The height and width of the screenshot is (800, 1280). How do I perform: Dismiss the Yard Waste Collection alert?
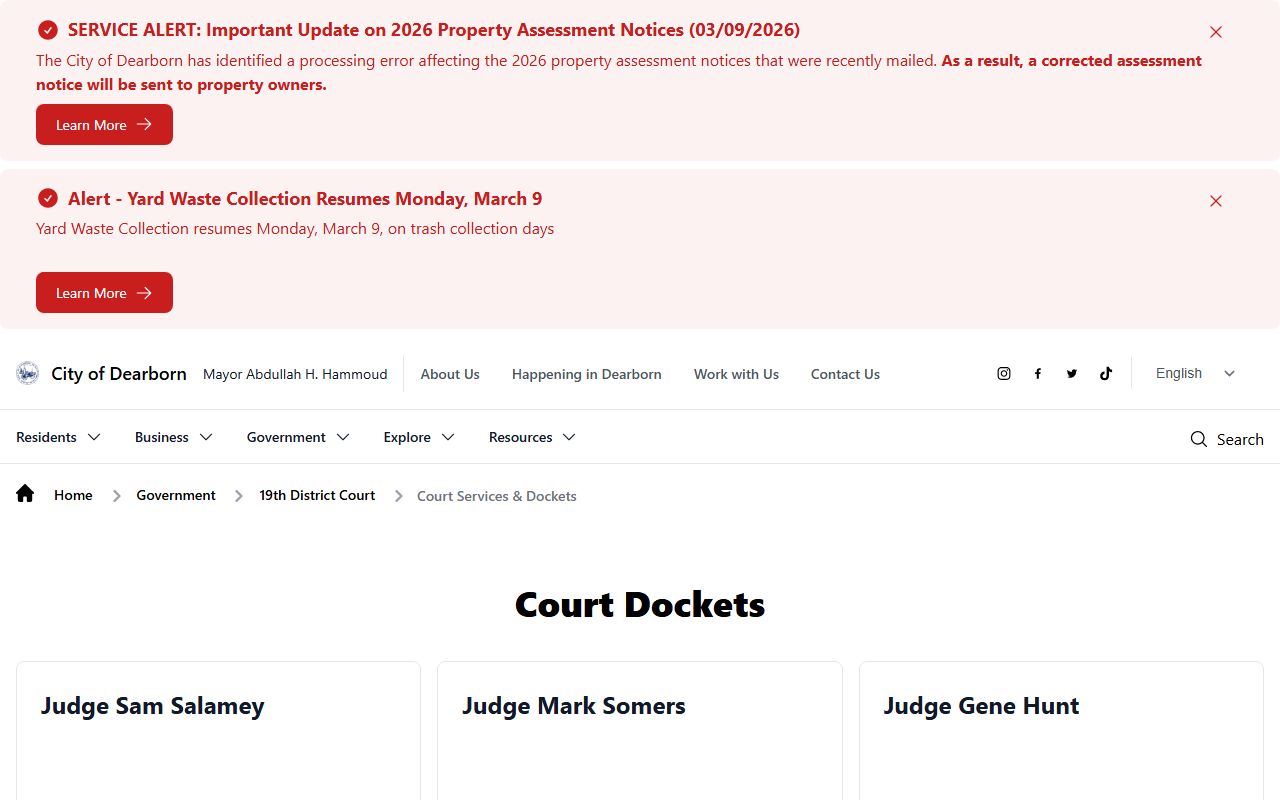coord(1216,201)
